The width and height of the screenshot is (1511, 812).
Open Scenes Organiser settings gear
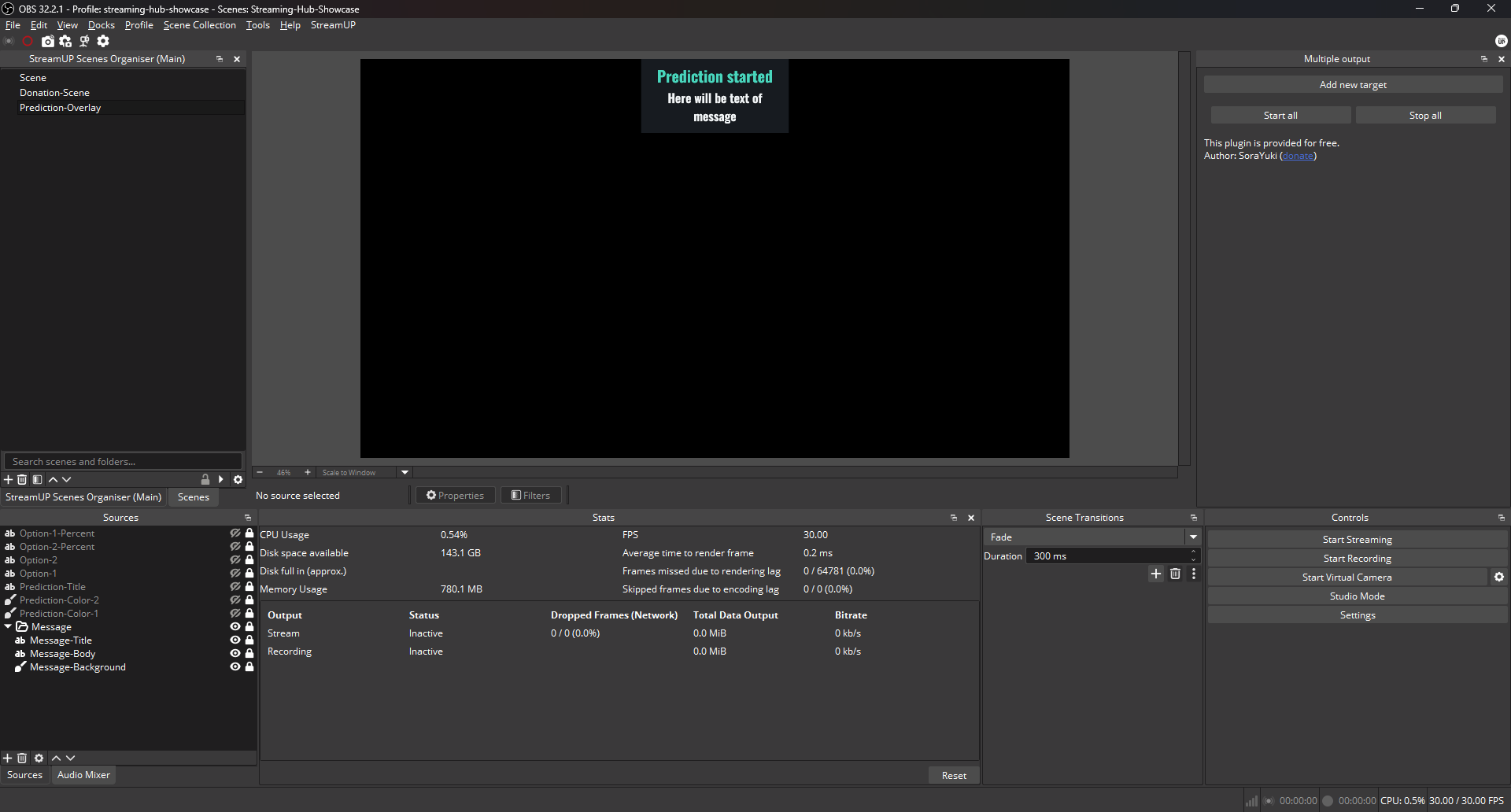(238, 479)
